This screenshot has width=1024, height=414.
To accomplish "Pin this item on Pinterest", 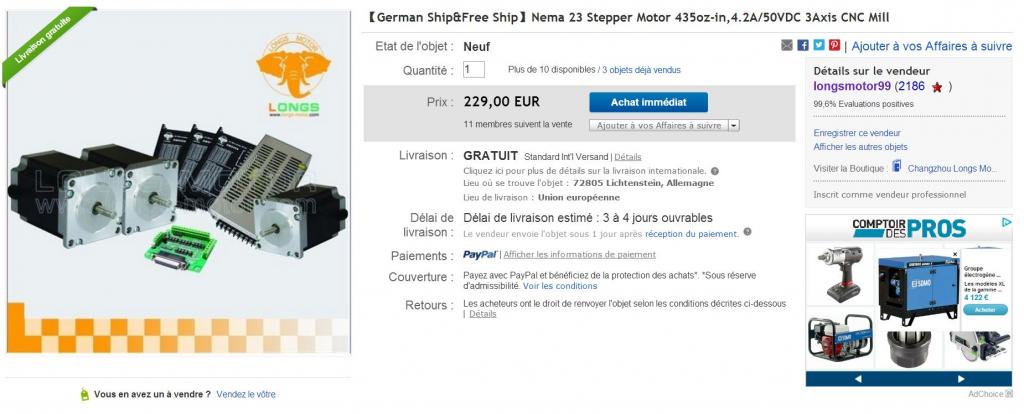I will pyautogui.click(x=834, y=46).
